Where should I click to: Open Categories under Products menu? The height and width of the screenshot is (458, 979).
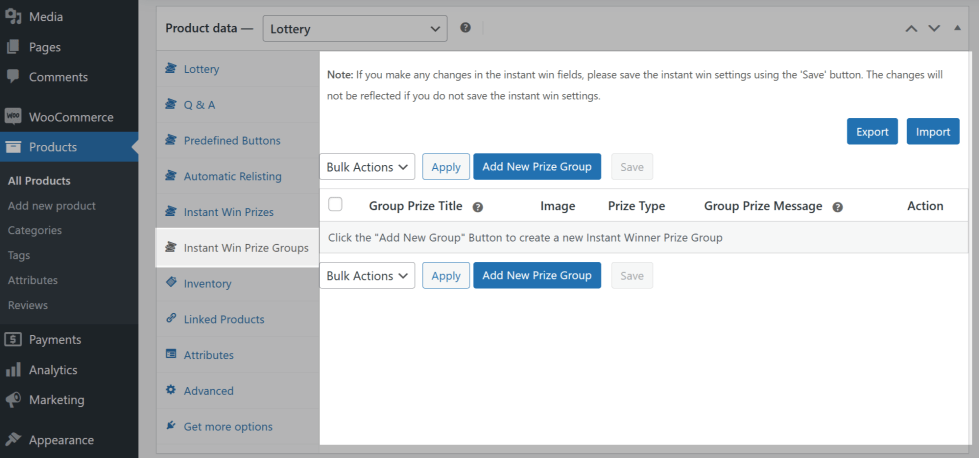pyautogui.click(x=35, y=230)
